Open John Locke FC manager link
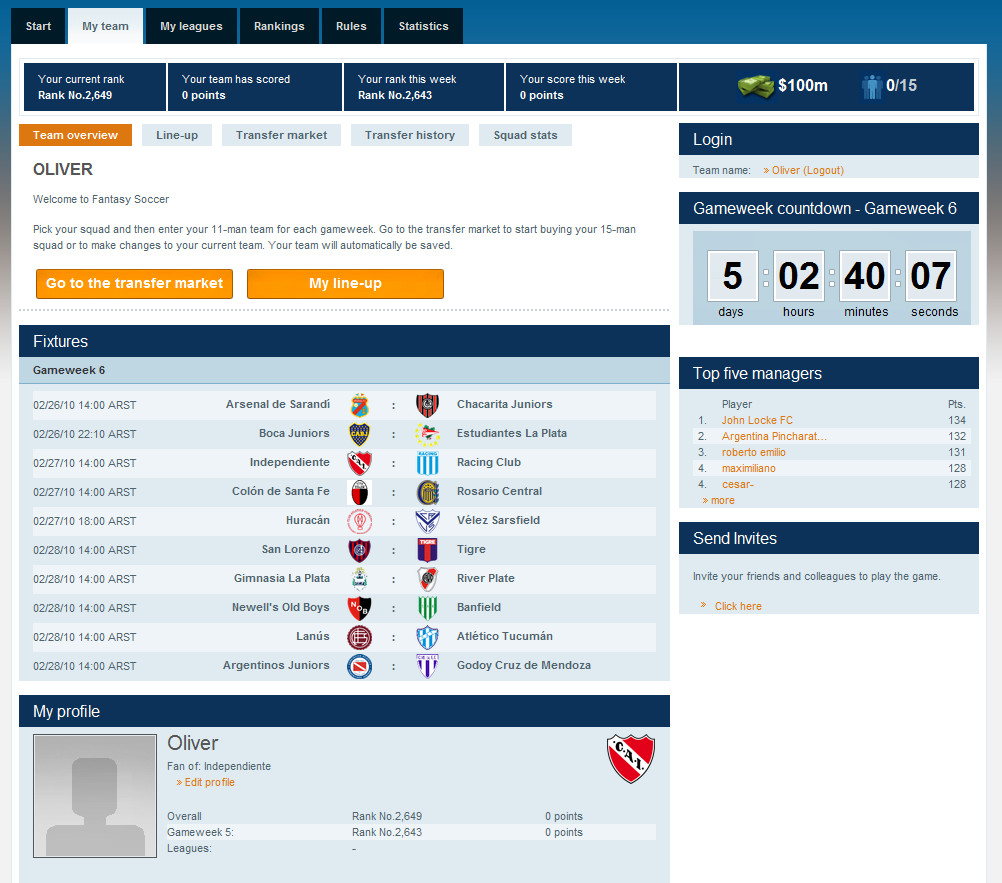Viewport: 1002px width, 883px height. point(757,420)
